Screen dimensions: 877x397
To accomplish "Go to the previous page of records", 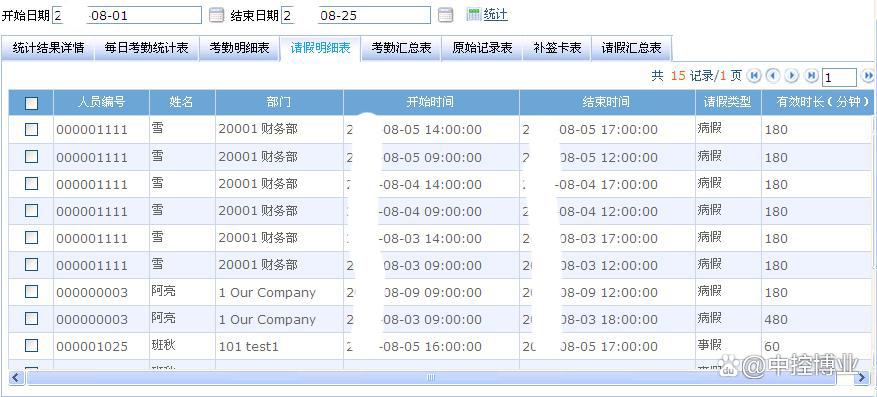I will [x=773, y=75].
